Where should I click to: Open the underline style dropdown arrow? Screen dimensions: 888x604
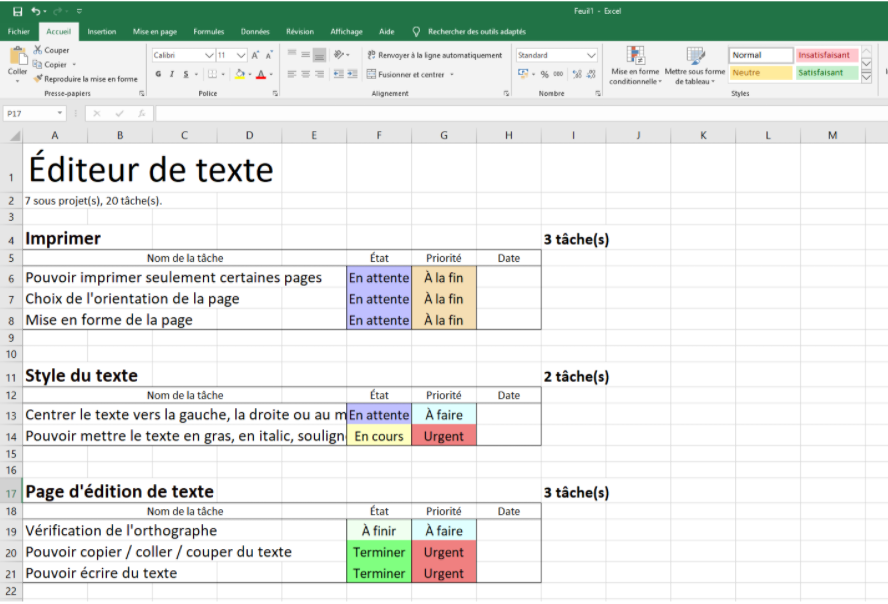[197, 74]
